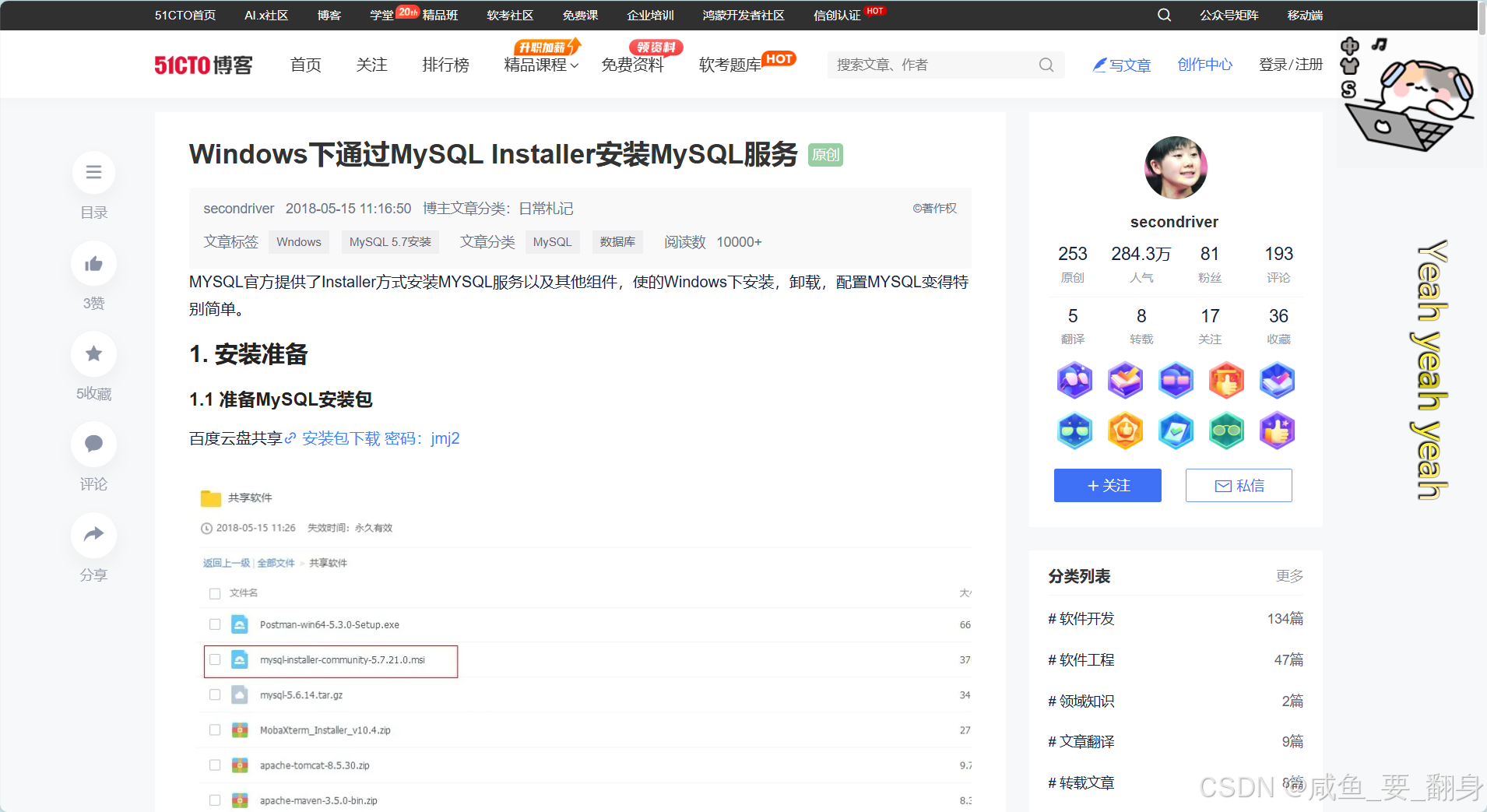Open 首页 in the blog navigation

pos(305,65)
